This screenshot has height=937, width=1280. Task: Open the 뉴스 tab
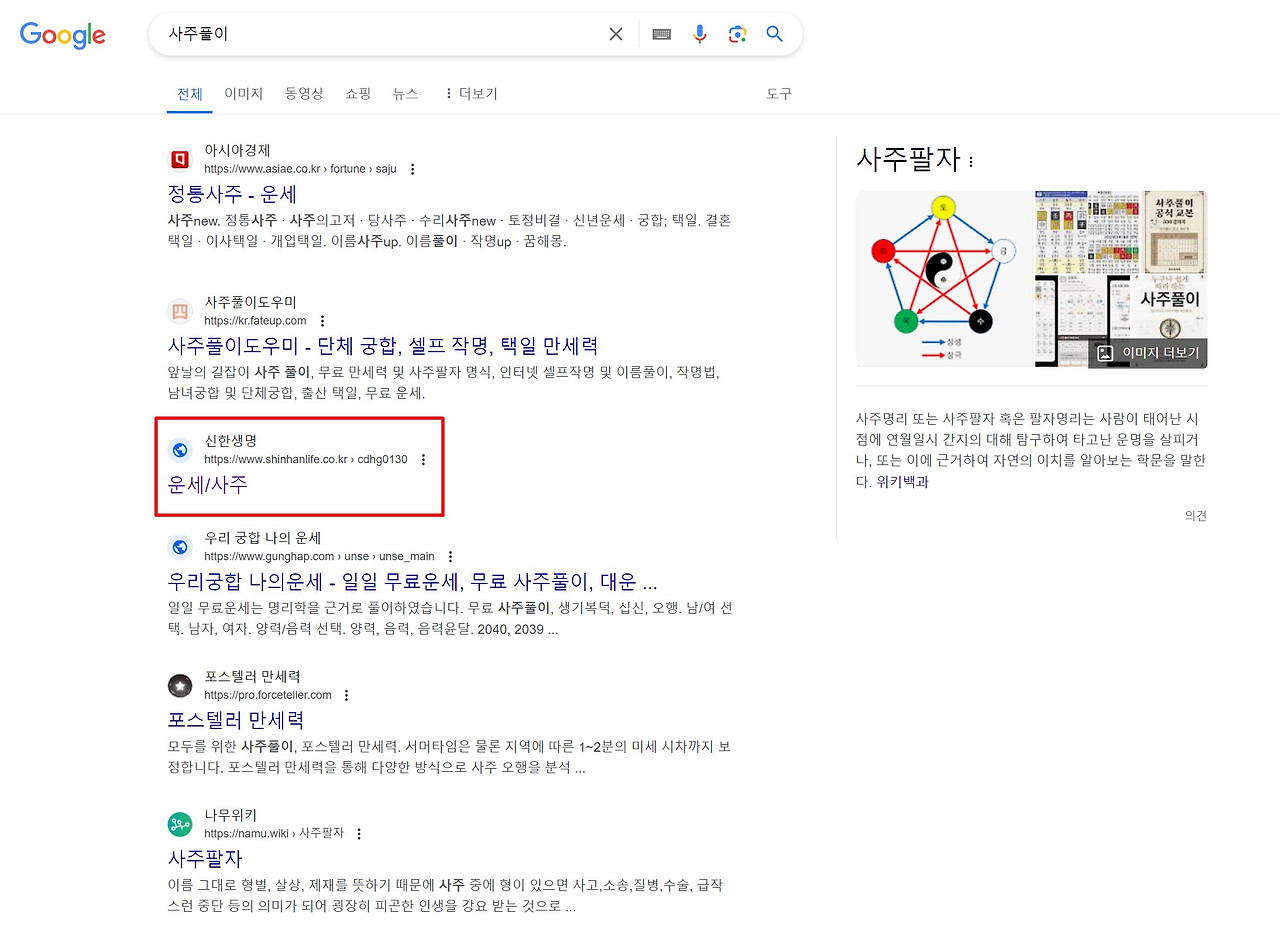click(406, 93)
